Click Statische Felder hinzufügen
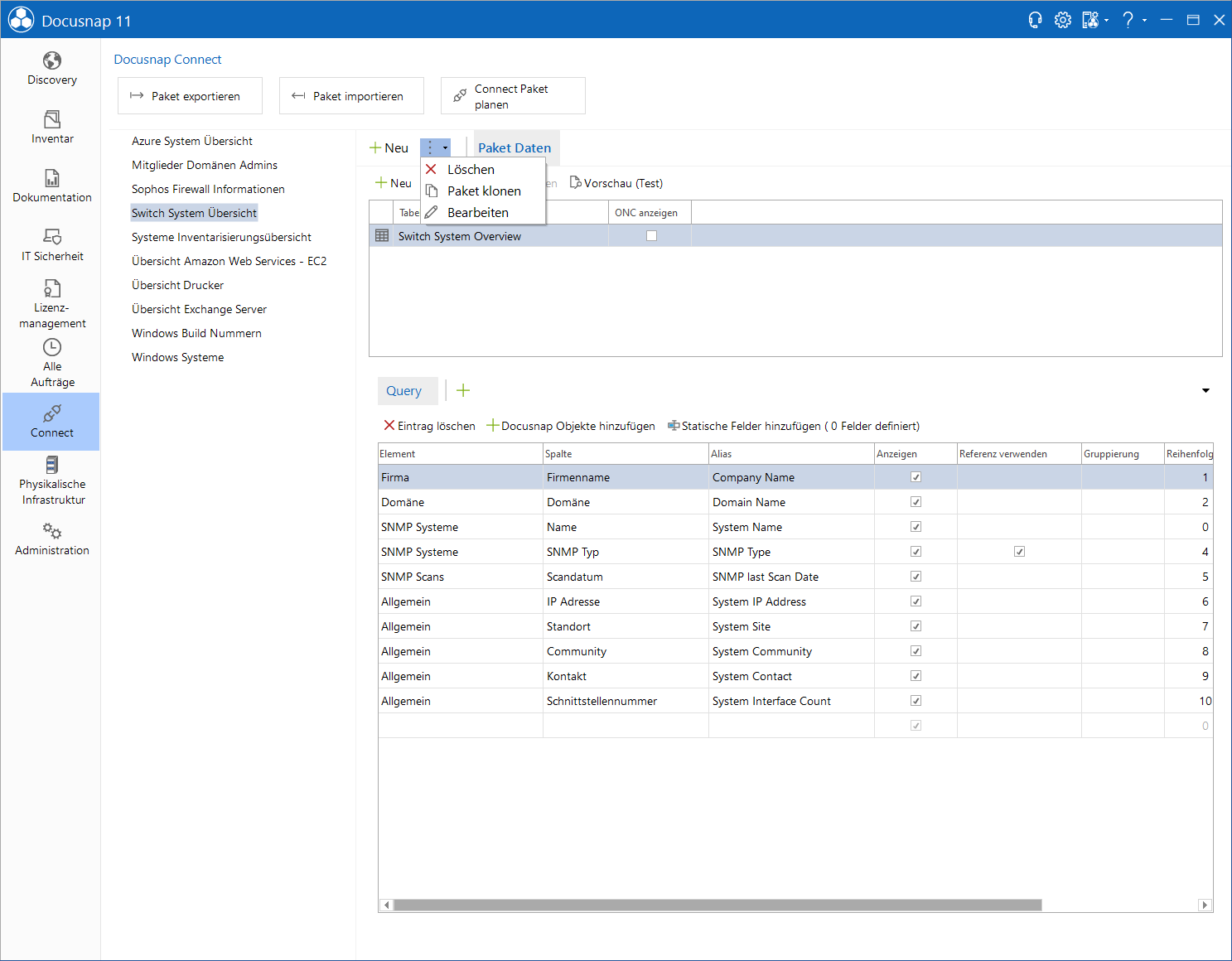The width and height of the screenshot is (1232, 961). [x=794, y=426]
